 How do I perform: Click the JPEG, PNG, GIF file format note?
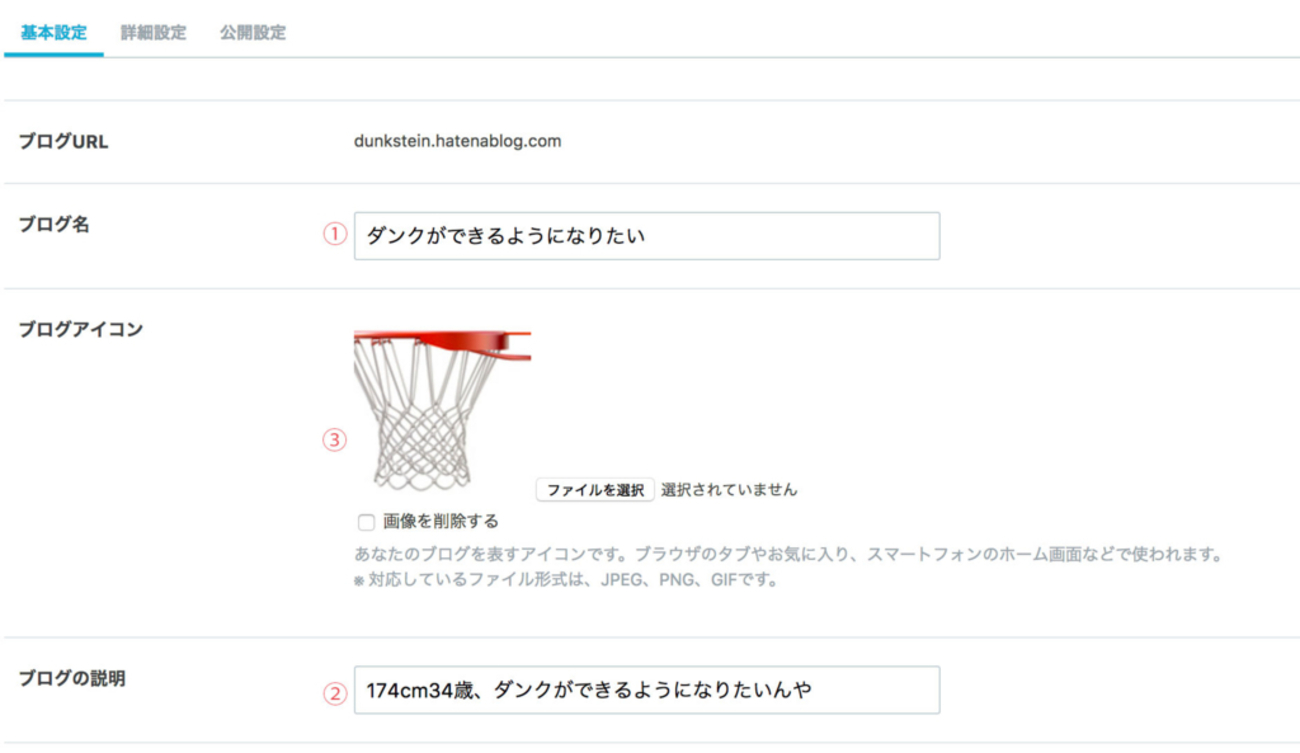click(565, 580)
